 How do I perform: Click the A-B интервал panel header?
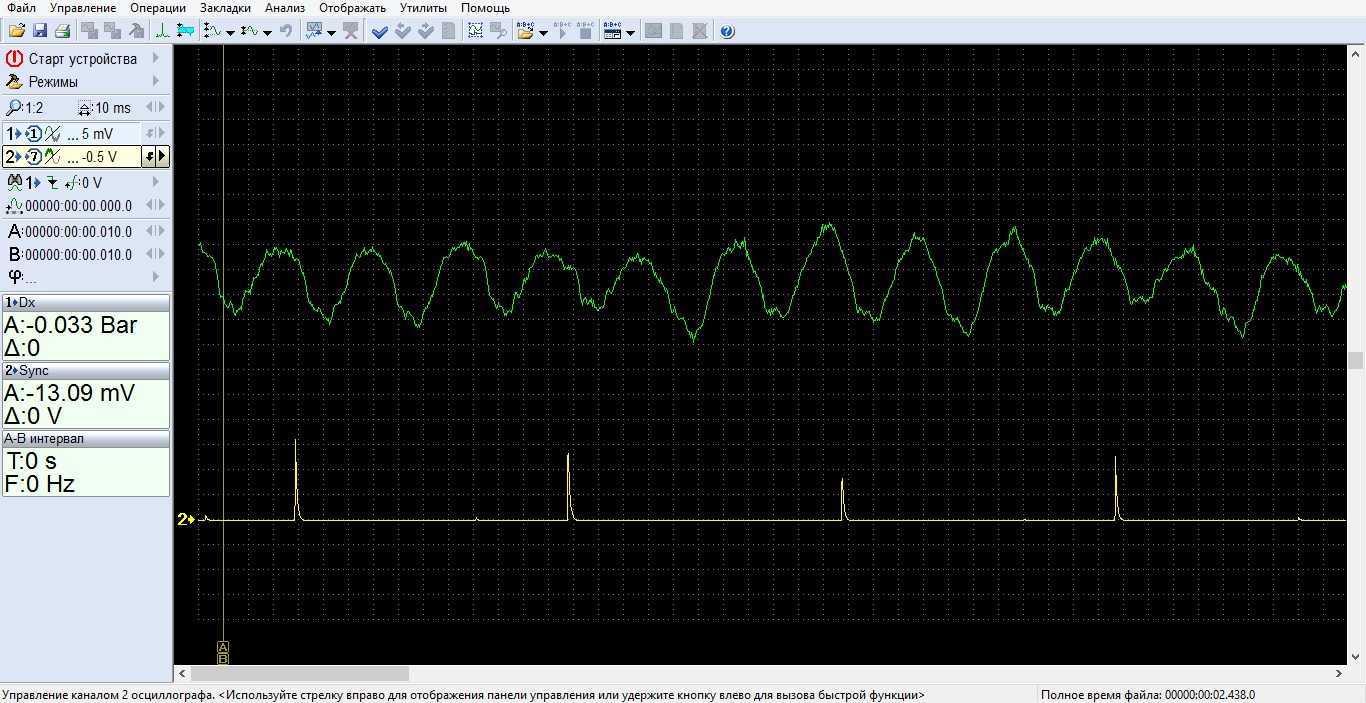[x=86, y=438]
